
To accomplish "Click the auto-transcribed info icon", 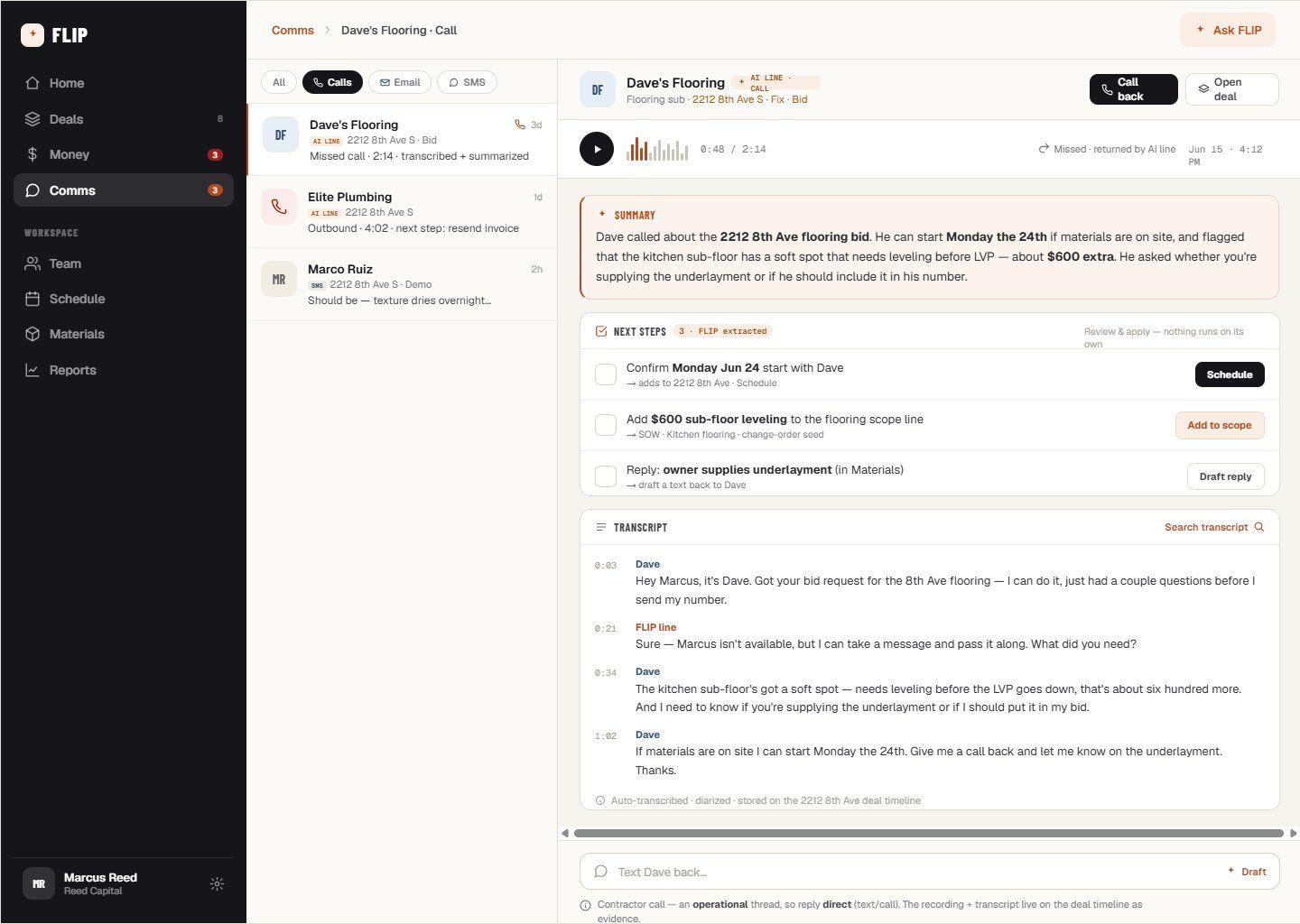I will click(600, 800).
